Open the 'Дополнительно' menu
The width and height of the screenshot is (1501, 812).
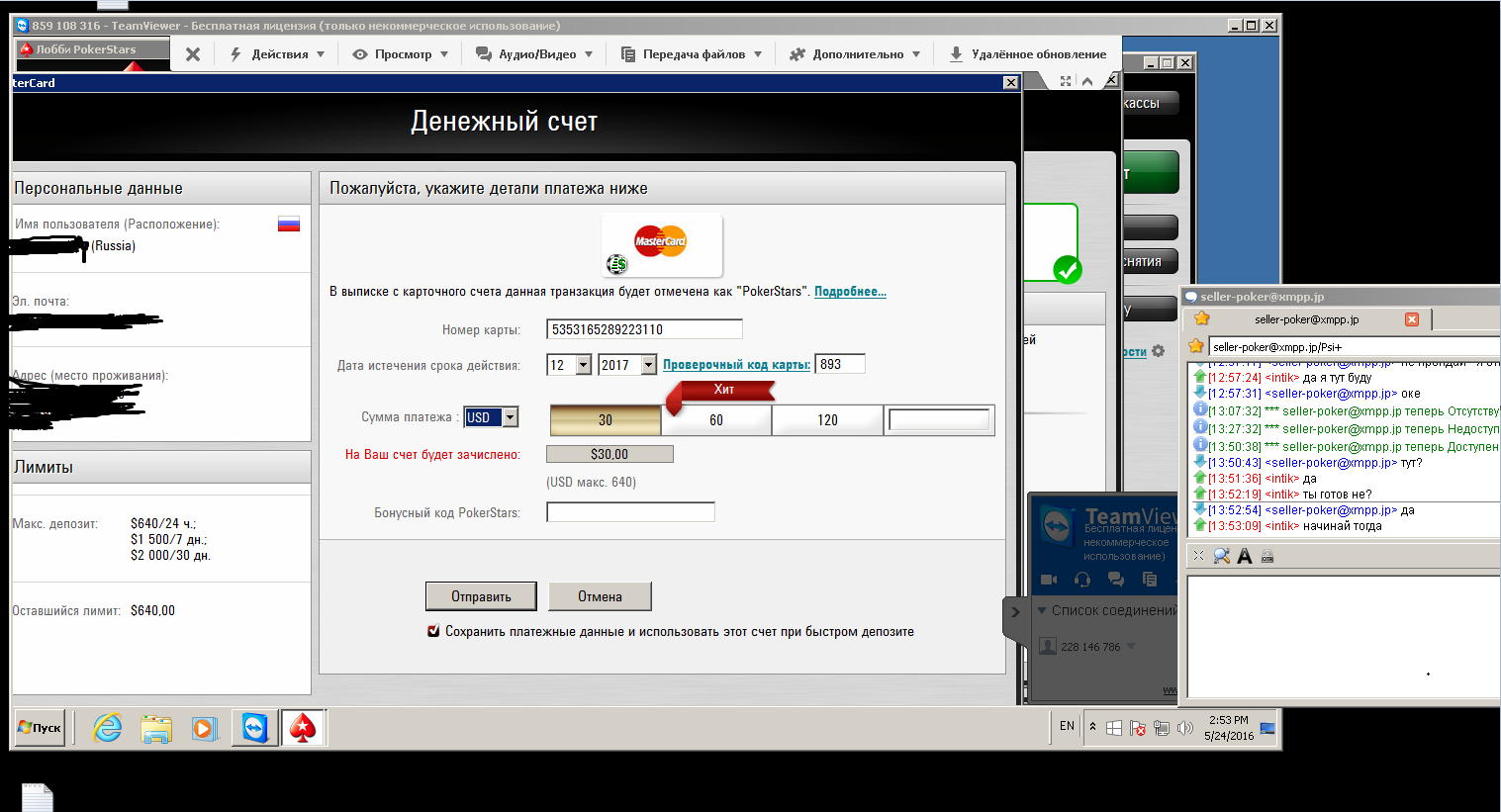point(855,54)
